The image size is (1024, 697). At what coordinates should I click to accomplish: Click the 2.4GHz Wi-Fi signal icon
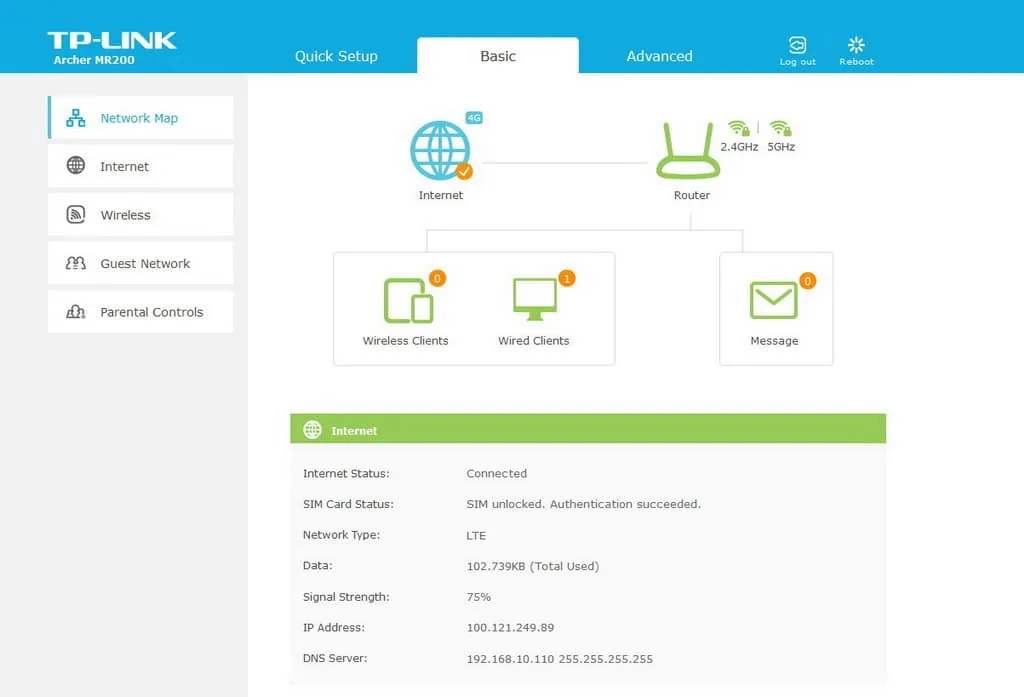click(x=738, y=129)
